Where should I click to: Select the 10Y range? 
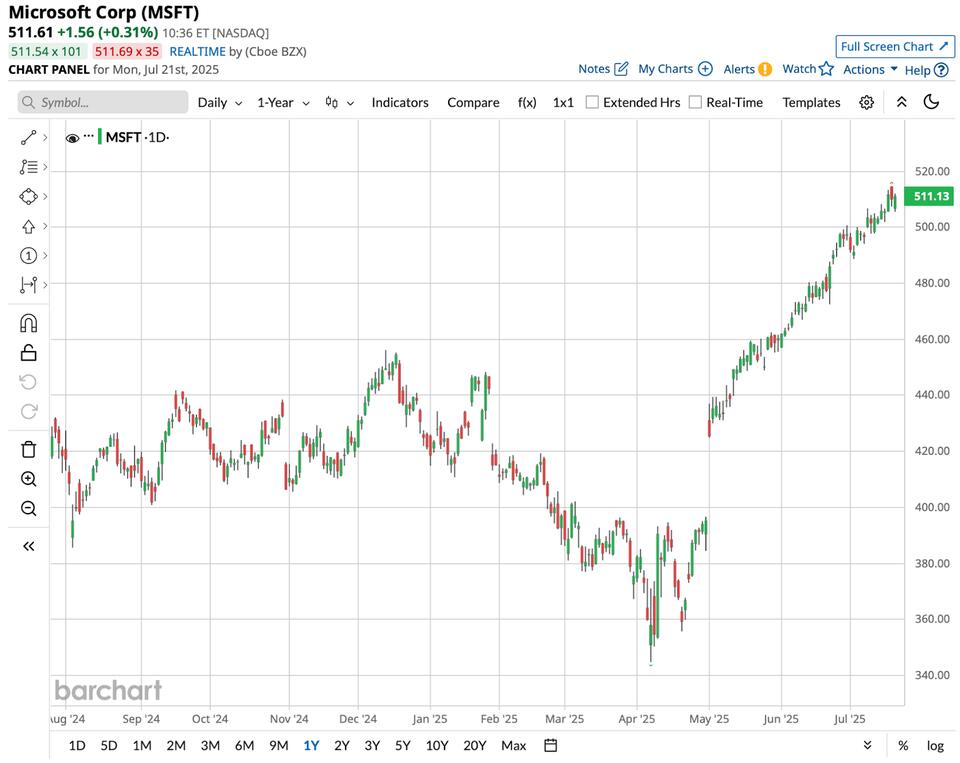437,745
